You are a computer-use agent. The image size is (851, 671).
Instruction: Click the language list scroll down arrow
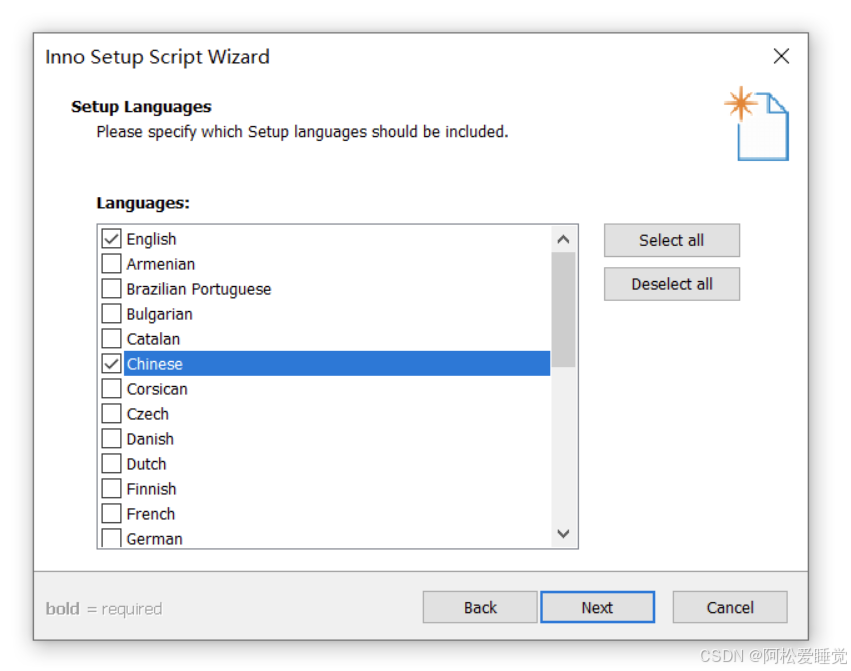tap(563, 534)
